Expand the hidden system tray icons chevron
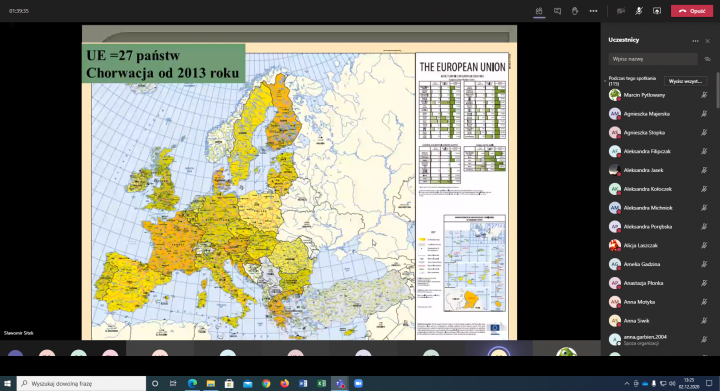Image resolution: width=720 pixels, height=391 pixels. pos(626,383)
